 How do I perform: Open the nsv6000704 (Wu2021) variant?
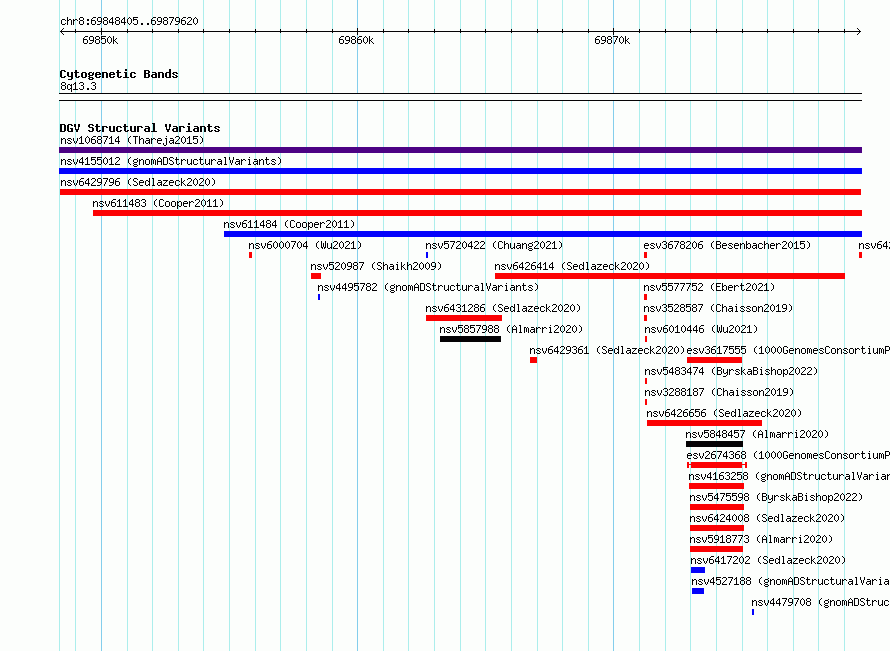point(305,245)
